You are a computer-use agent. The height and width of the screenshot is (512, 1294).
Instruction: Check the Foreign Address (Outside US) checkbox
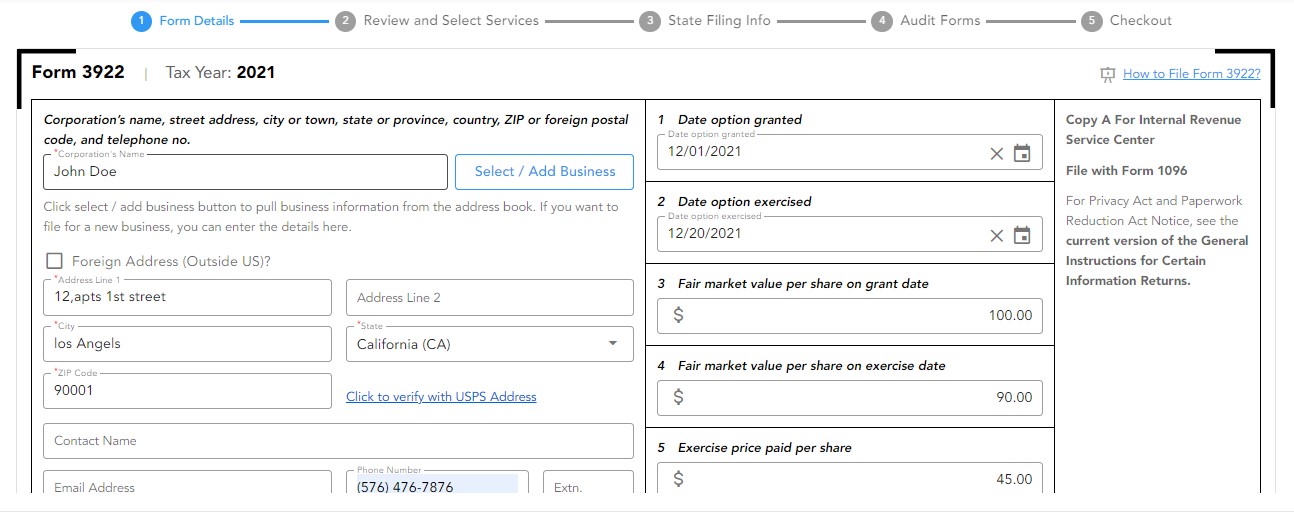54,261
